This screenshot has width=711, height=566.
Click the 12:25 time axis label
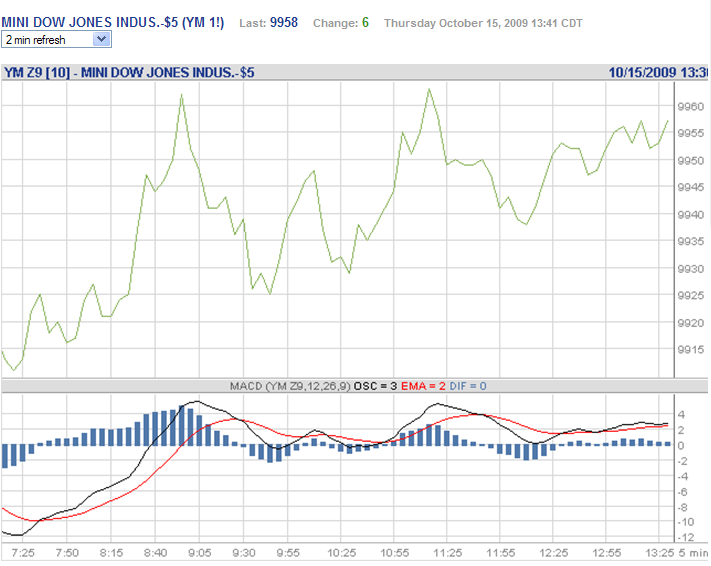tap(554, 553)
